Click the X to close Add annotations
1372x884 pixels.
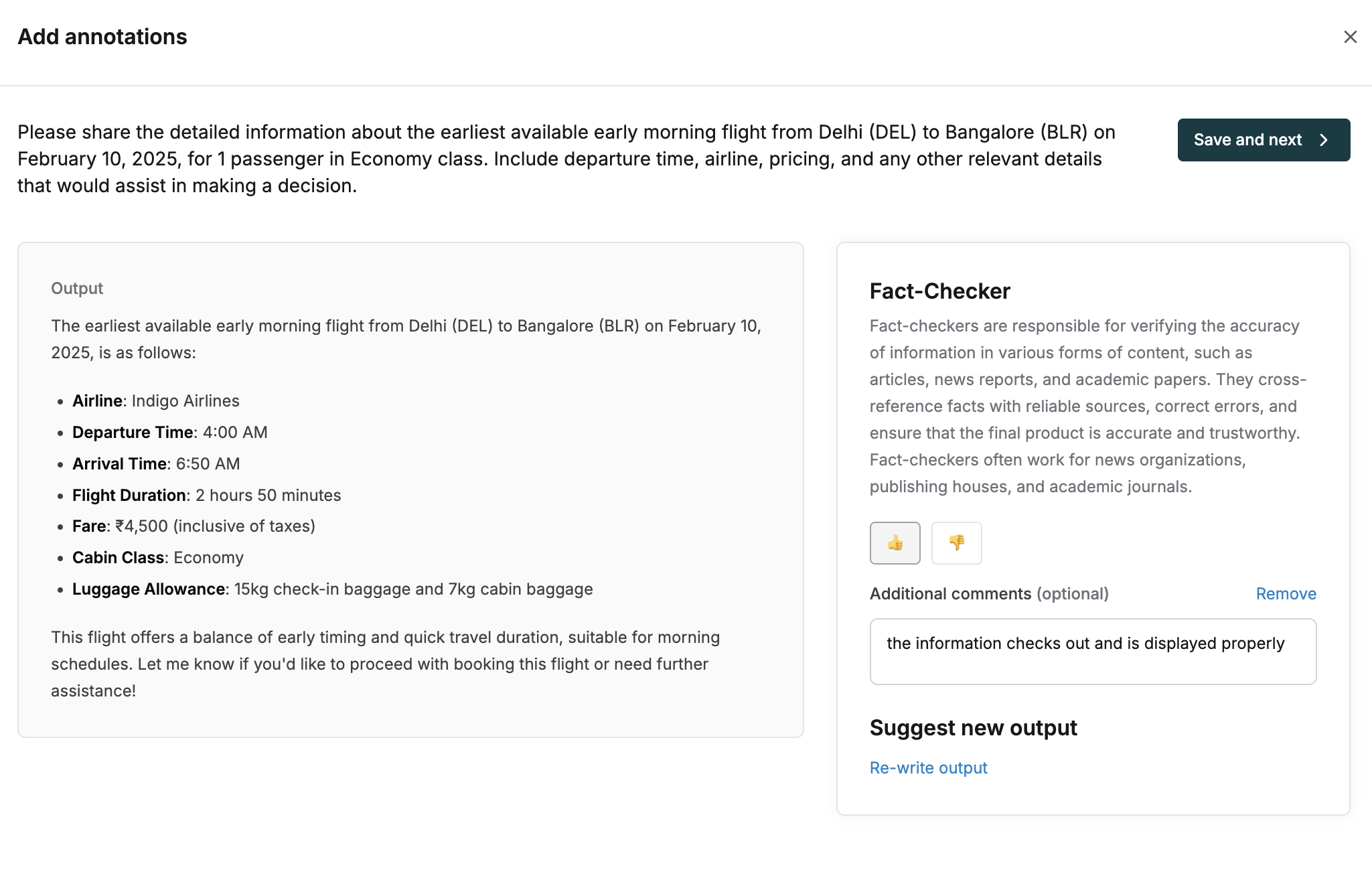click(1351, 38)
